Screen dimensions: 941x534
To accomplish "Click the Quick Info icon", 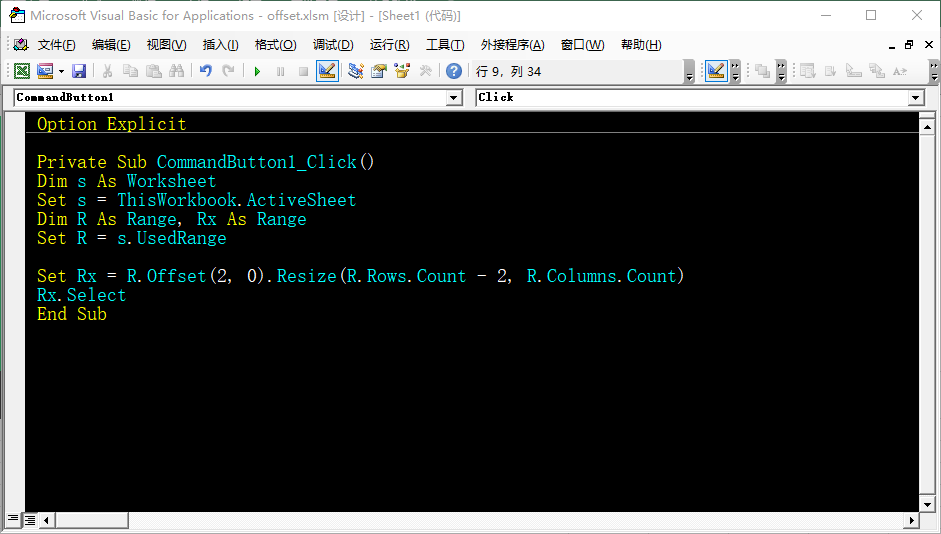I will tap(854, 71).
